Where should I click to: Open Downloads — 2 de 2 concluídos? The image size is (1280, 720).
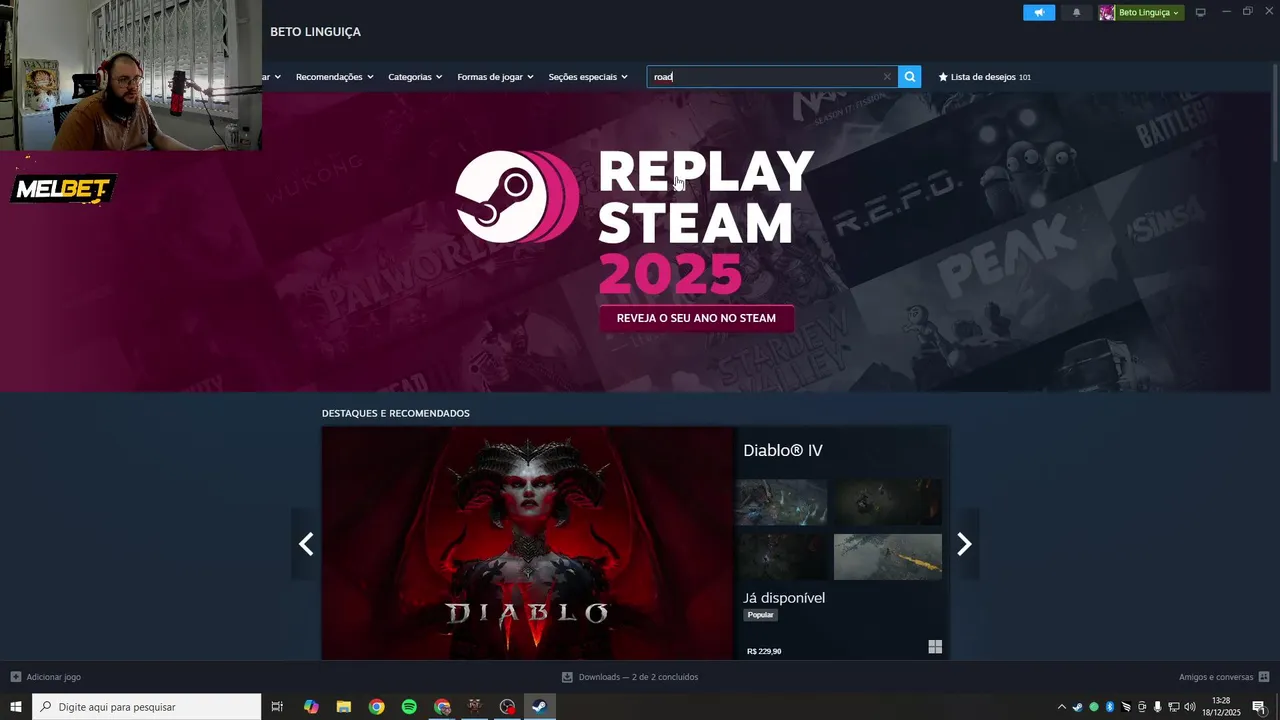pos(638,677)
